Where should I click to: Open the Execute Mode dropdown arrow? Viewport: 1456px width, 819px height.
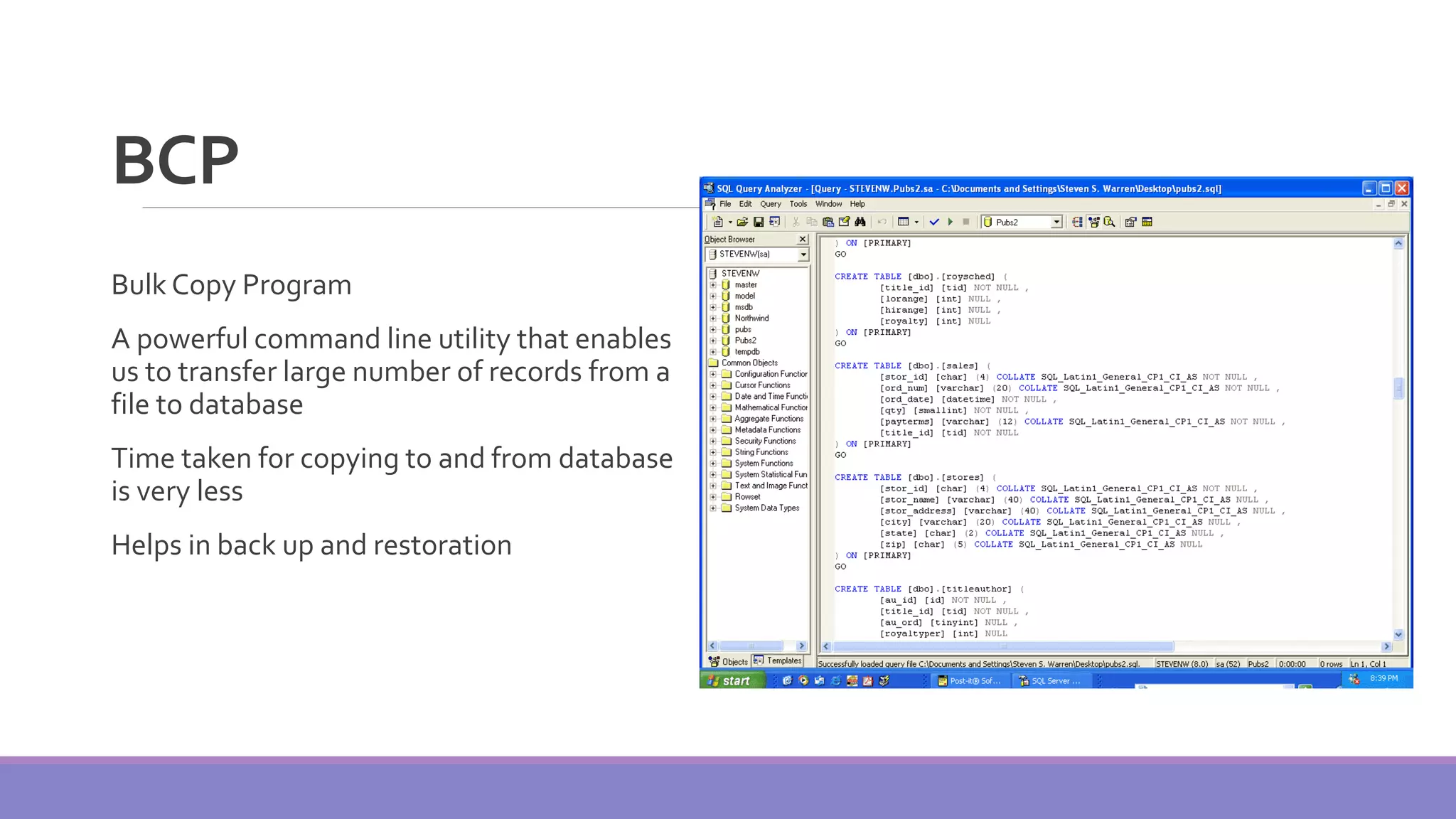point(916,223)
